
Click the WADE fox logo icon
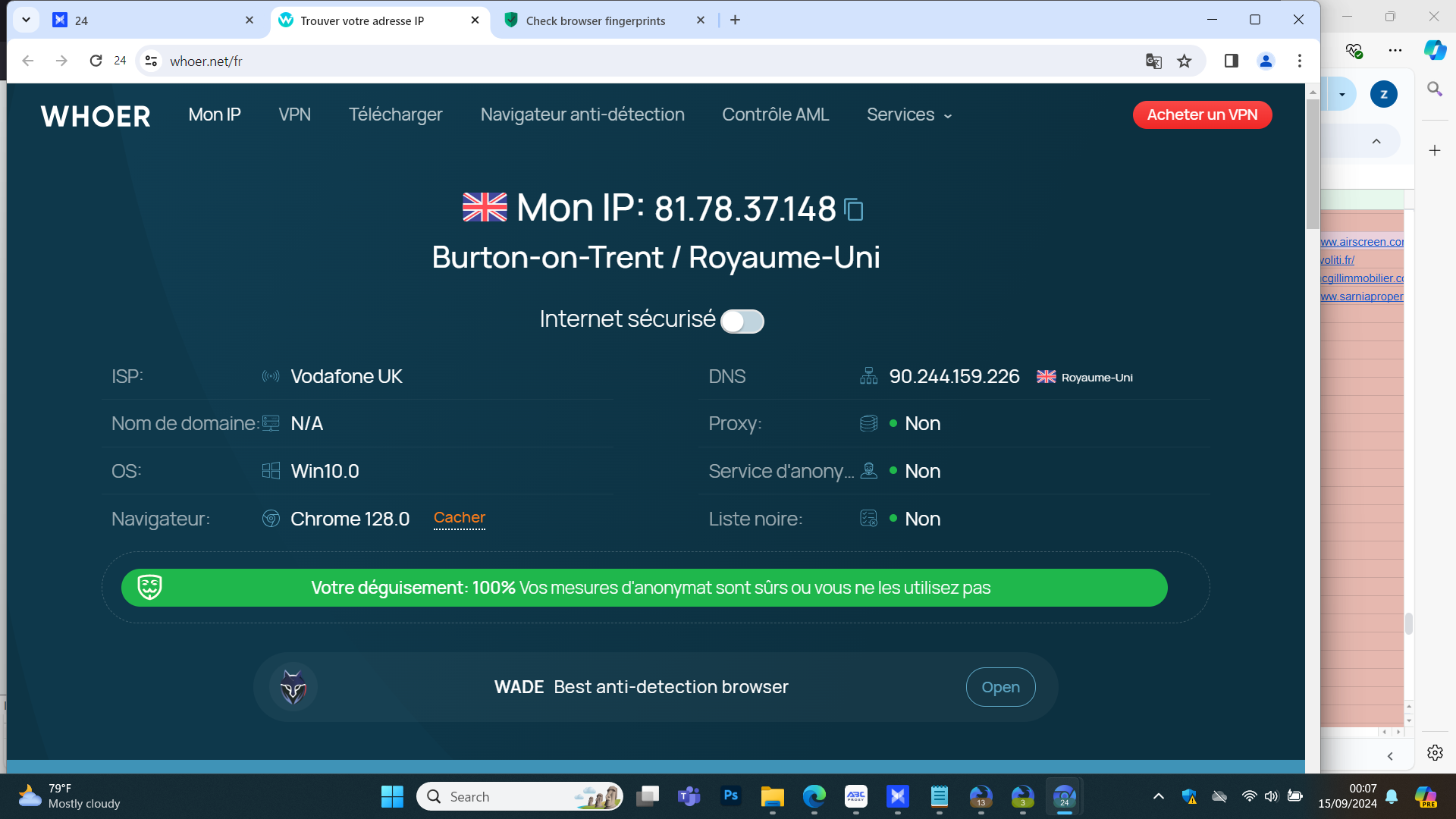click(293, 687)
